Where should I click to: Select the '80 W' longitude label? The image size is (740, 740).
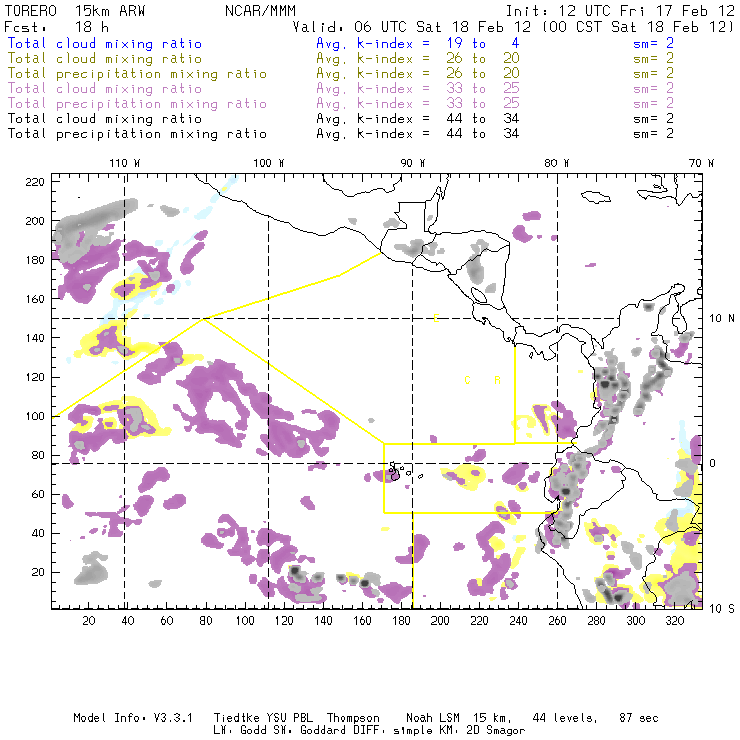tap(556, 163)
